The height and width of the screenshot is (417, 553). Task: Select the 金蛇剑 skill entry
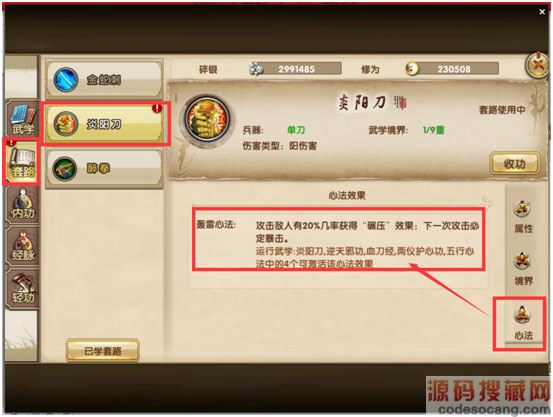(104, 79)
